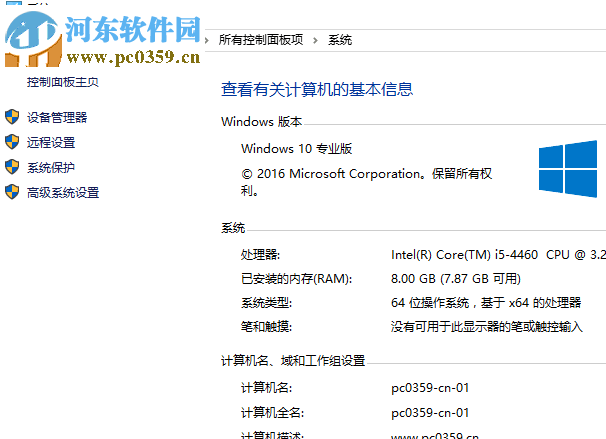Expand arrow before 所有控制面板项 breadcrumb
The image size is (606, 439).
[x=207, y=40]
